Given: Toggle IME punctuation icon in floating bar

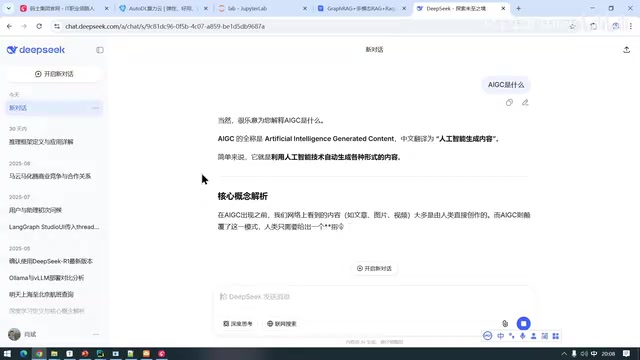Looking at the screenshot, I should click(512, 336).
